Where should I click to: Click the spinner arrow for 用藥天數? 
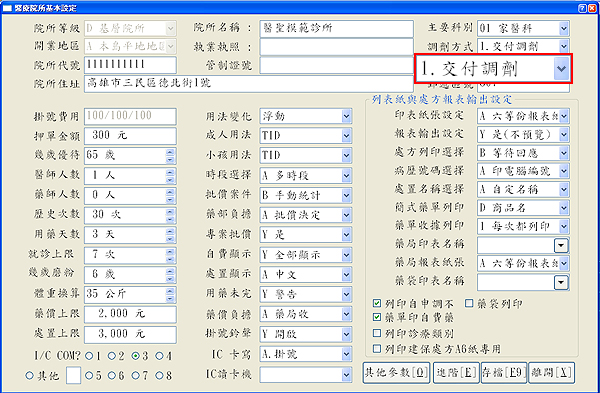(x=170, y=235)
